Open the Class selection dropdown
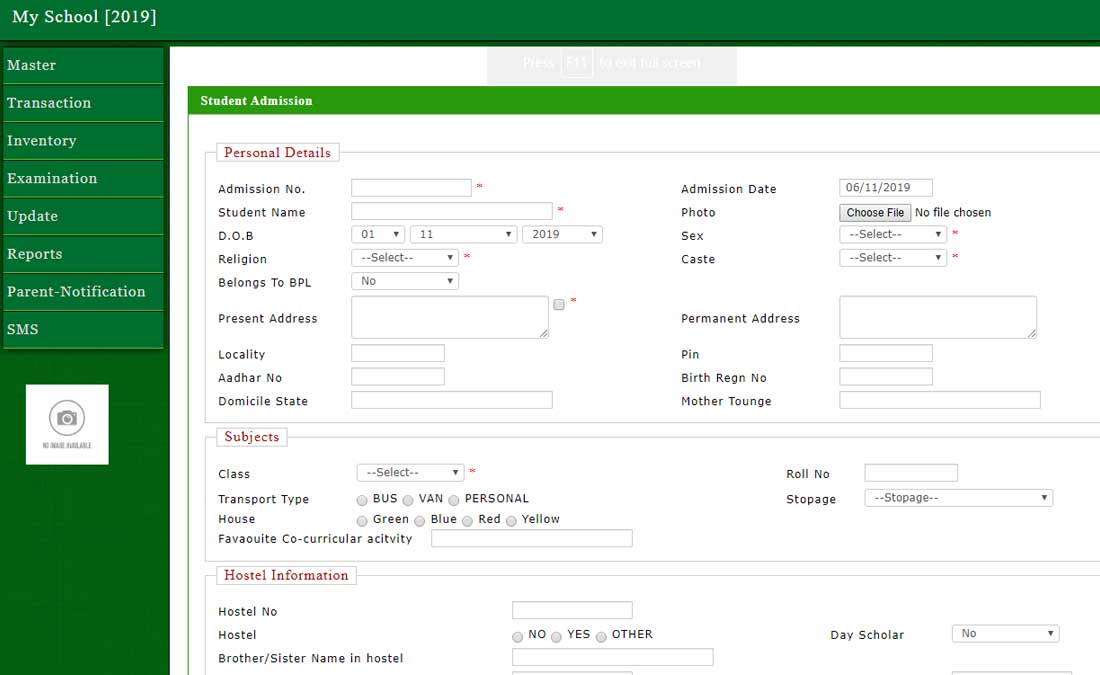The width and height of the screenshot is (1100, 675). pyautogui.click(x=410, y=471)
